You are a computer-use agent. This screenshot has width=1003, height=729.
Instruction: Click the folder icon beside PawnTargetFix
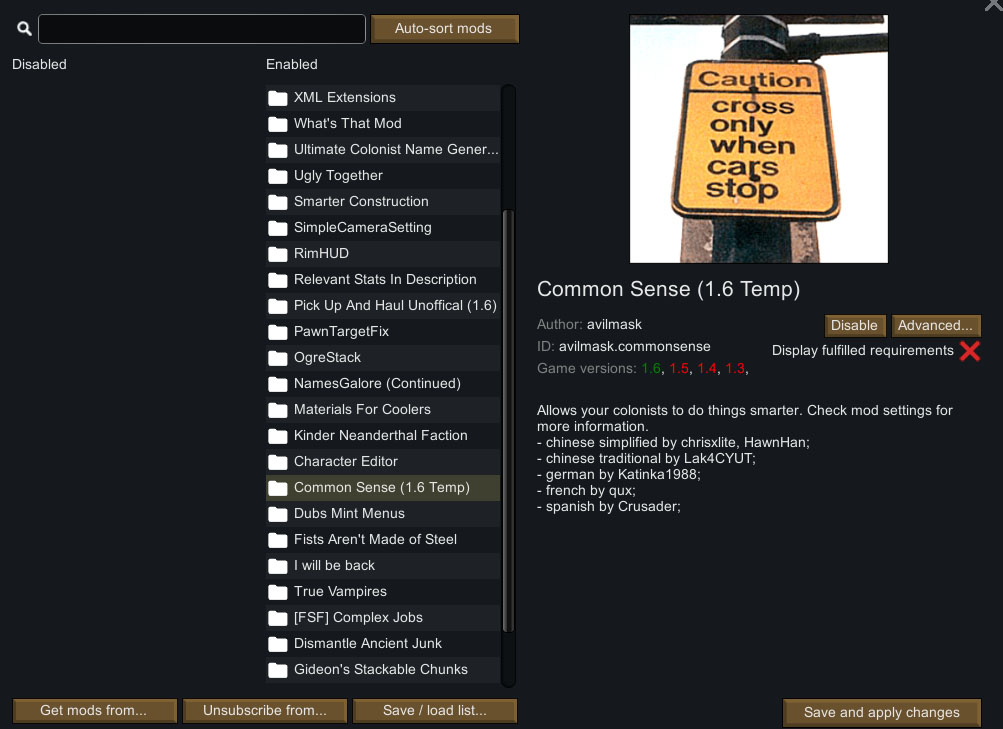[278, 332]
